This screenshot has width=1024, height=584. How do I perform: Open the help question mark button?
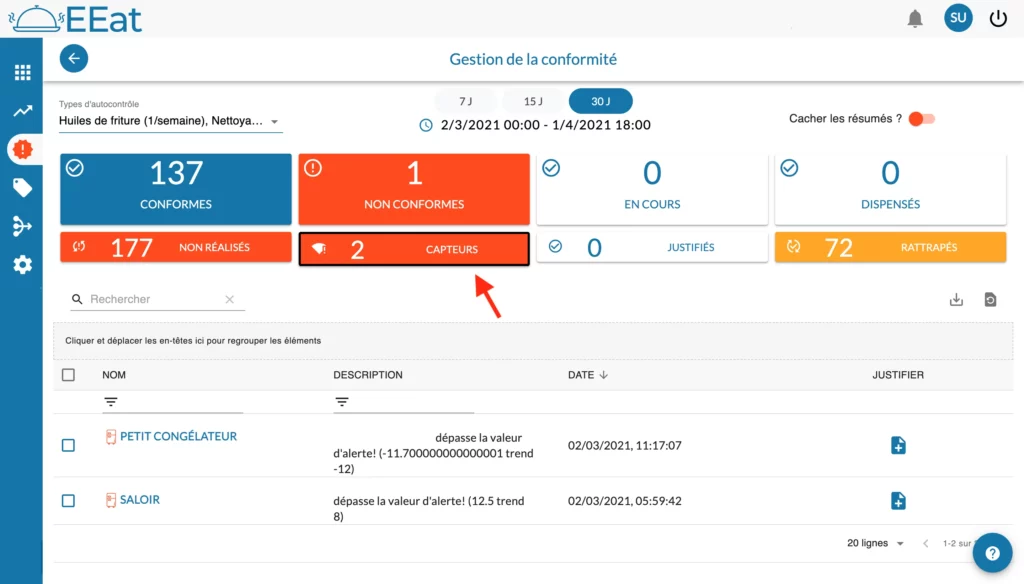pyautogui.click(x=993, y=553)
